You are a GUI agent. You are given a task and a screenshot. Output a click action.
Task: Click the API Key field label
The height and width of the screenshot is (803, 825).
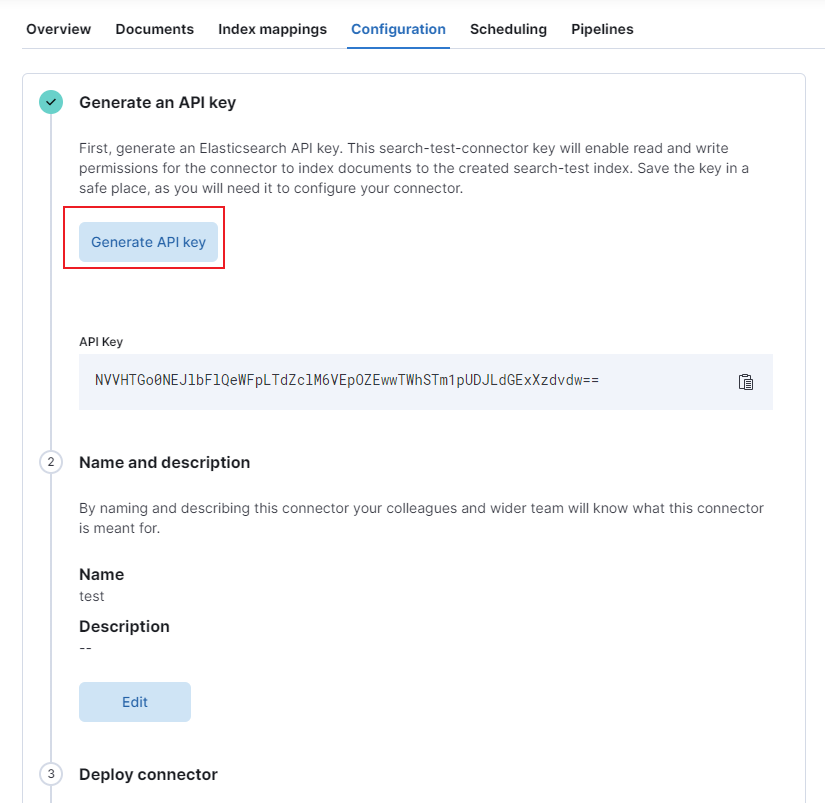point(100,341)
